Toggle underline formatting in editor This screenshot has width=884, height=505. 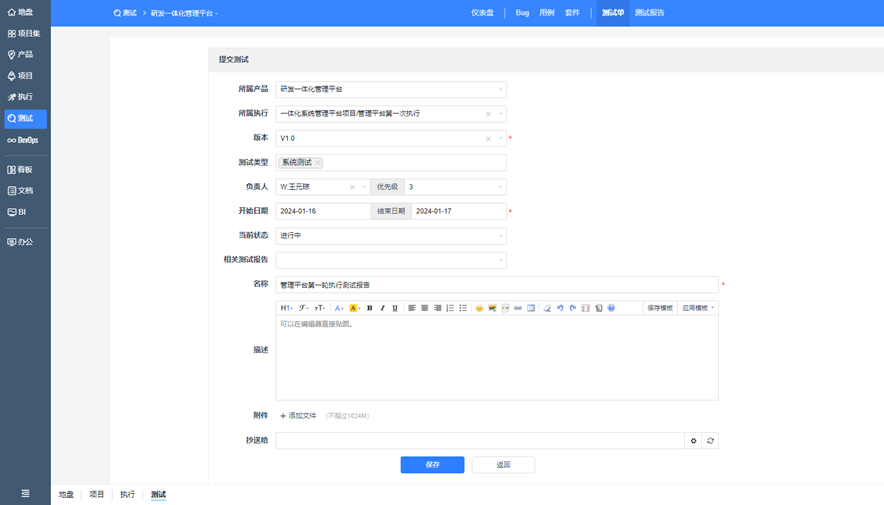pos(395,308)
